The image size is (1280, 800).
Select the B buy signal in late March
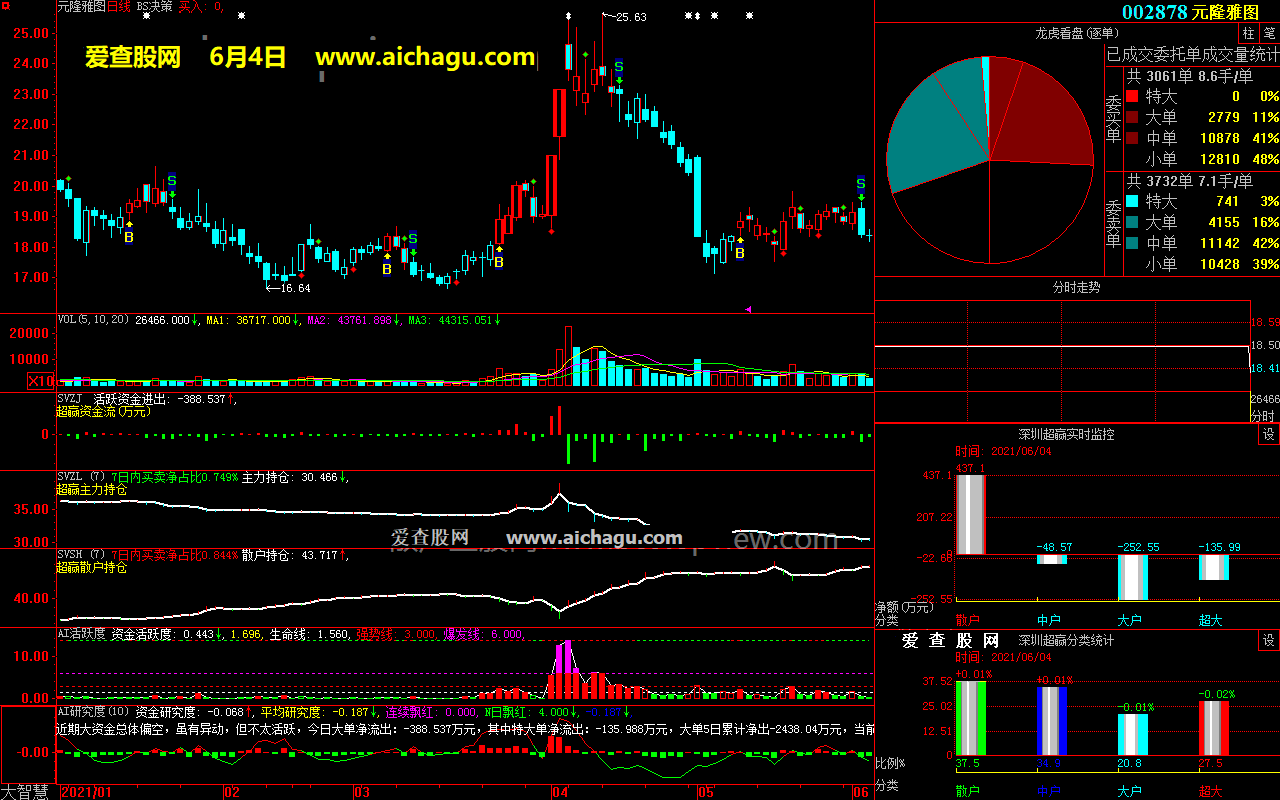[x=498, y=262]
